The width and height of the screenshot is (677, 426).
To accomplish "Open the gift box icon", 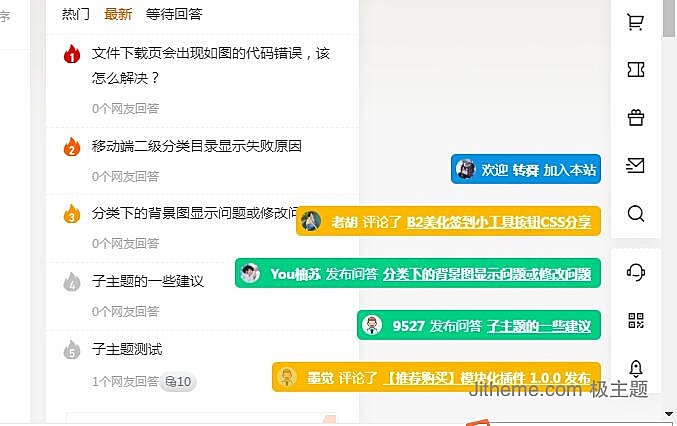I will pos(636,117).
